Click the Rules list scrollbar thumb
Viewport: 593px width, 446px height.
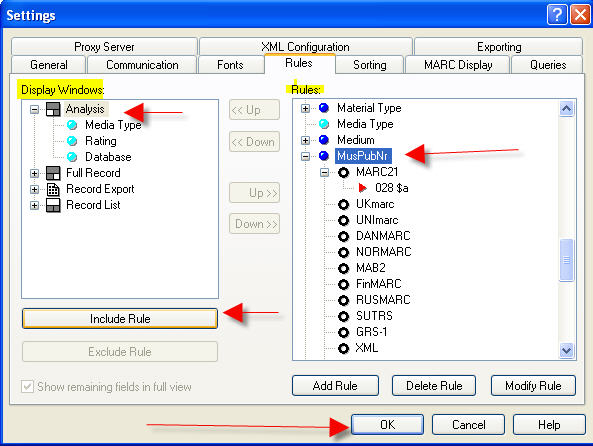[566, 260]
